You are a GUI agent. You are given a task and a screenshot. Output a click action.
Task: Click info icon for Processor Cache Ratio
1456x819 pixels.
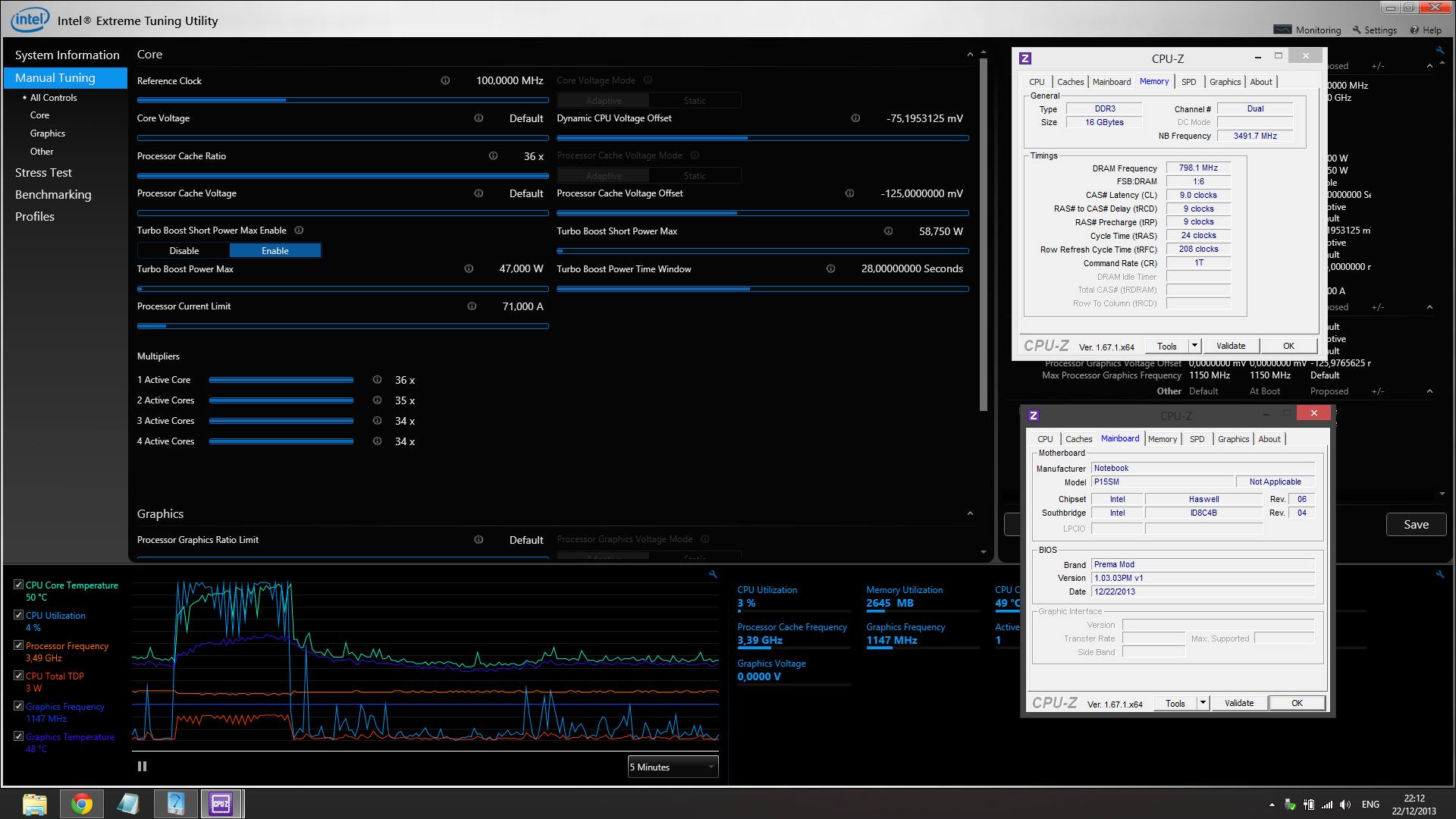coord(493,155)
